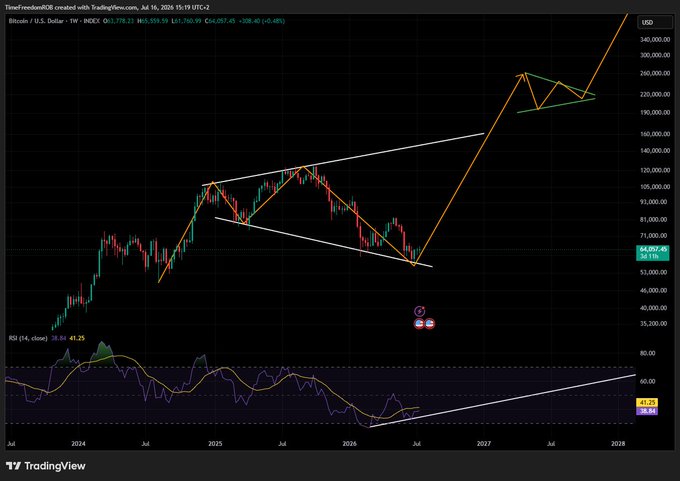Click the 2024 label on the time axis

(x=78, y=444)
